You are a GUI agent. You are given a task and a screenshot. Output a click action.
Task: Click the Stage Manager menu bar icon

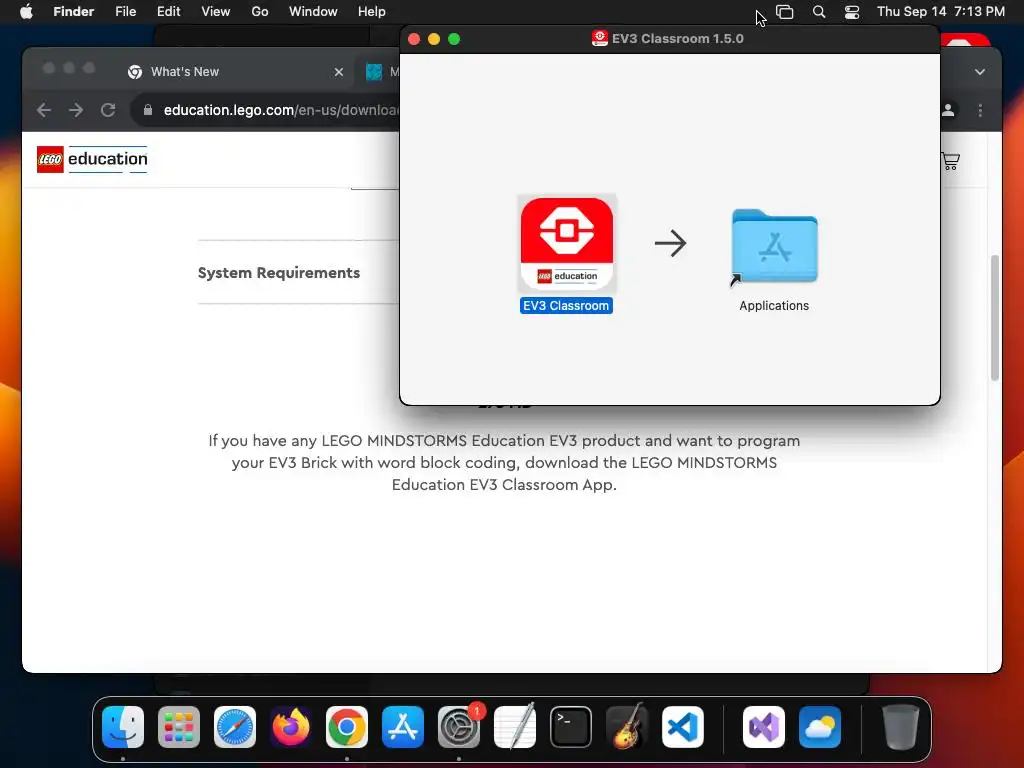point(784,12)
